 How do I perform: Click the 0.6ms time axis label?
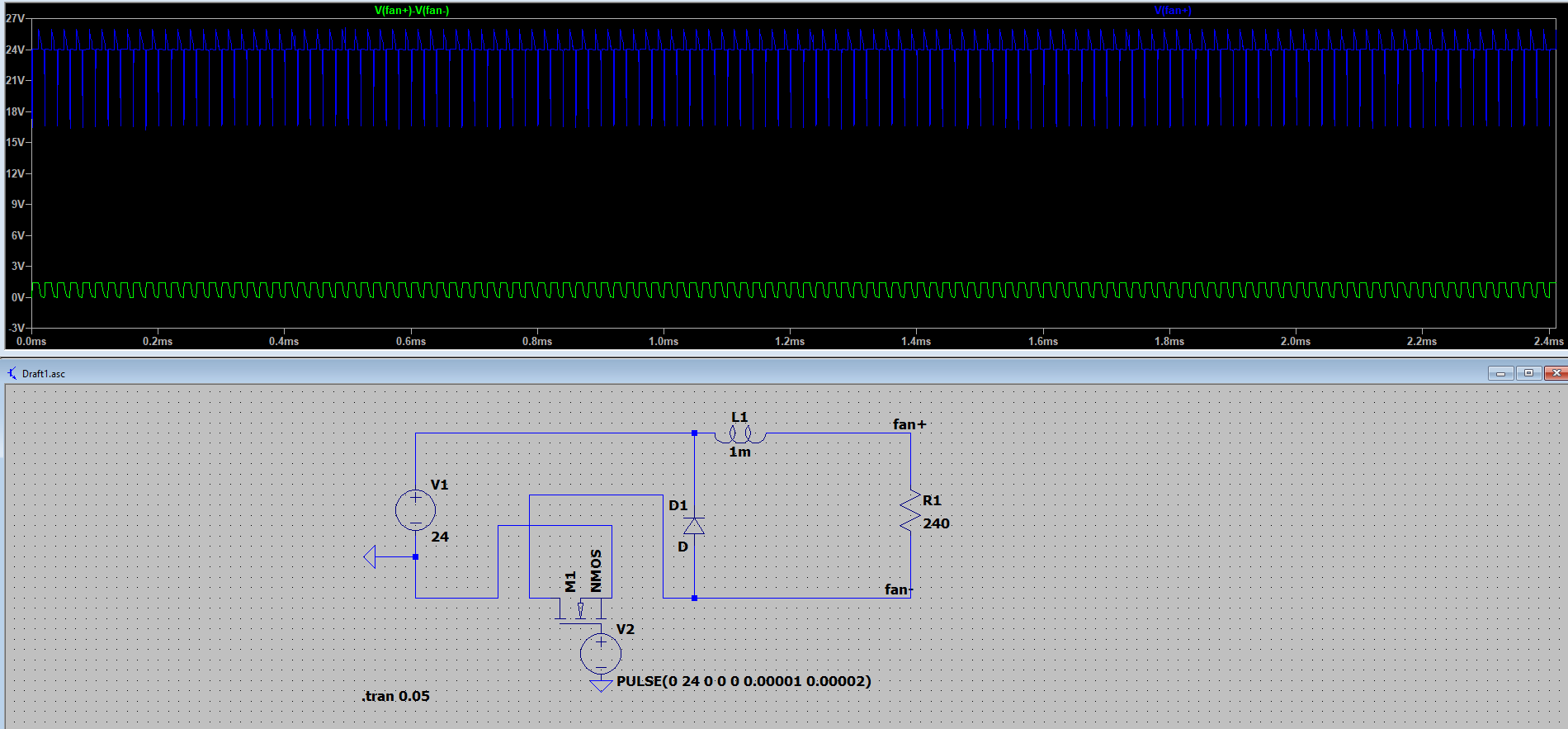coord(411,341)
